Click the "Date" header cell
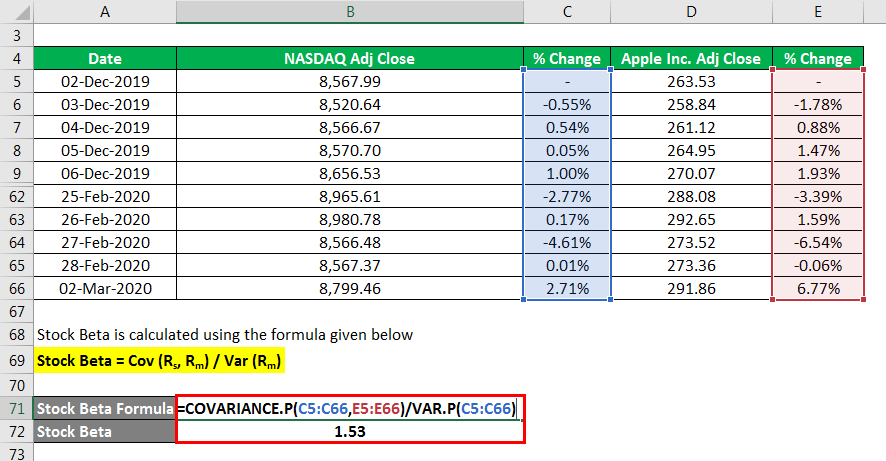 [x=104, y=59]
